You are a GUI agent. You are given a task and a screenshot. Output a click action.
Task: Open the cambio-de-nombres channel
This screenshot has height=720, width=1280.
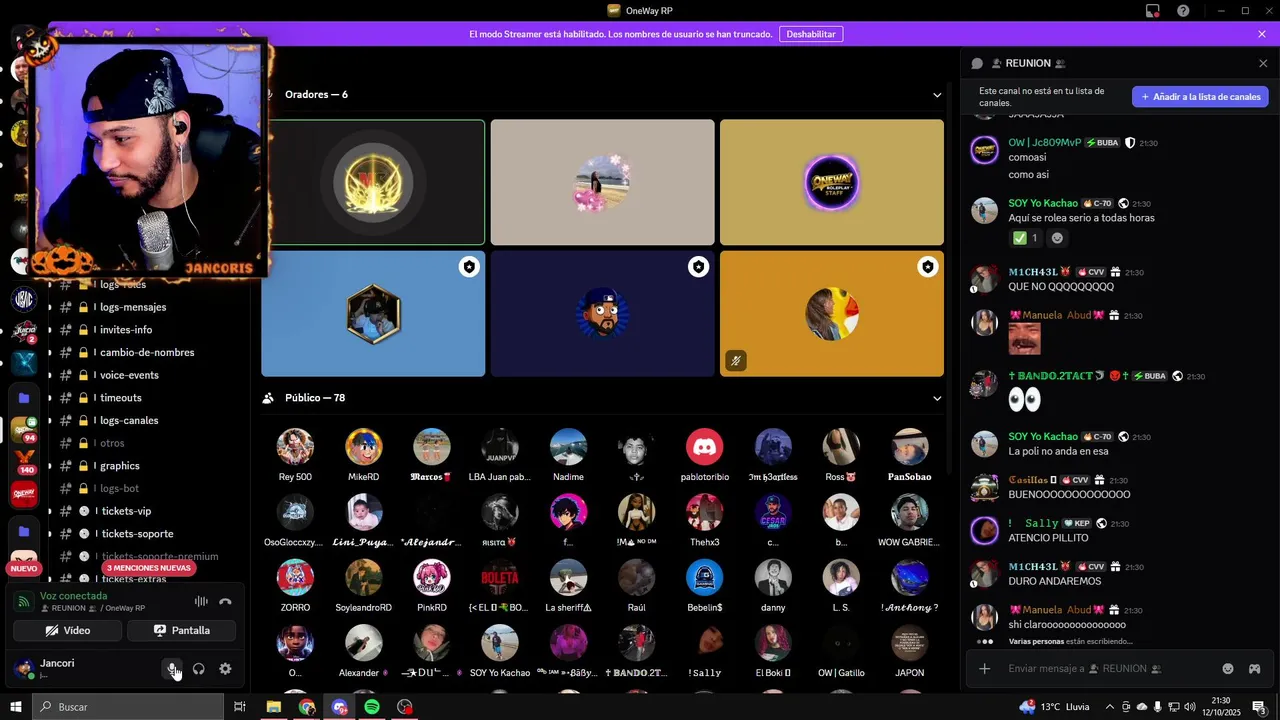pos(147,353)
